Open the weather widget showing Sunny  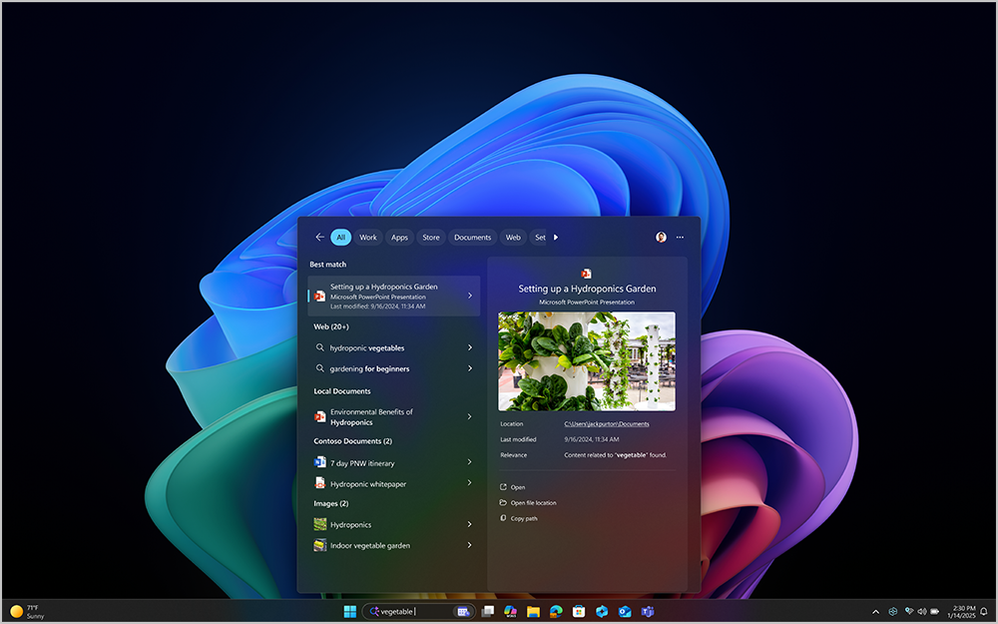pos(28,612)
